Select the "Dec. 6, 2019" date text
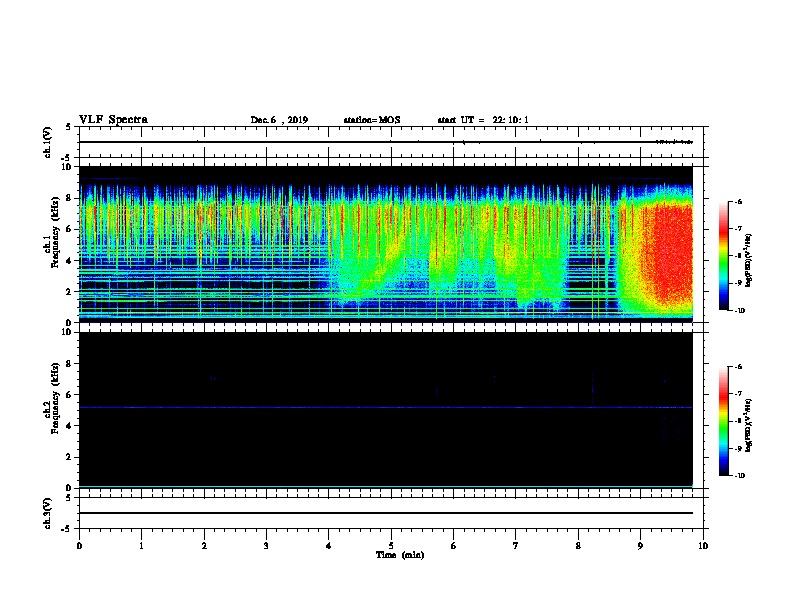 tap(279, 120)
